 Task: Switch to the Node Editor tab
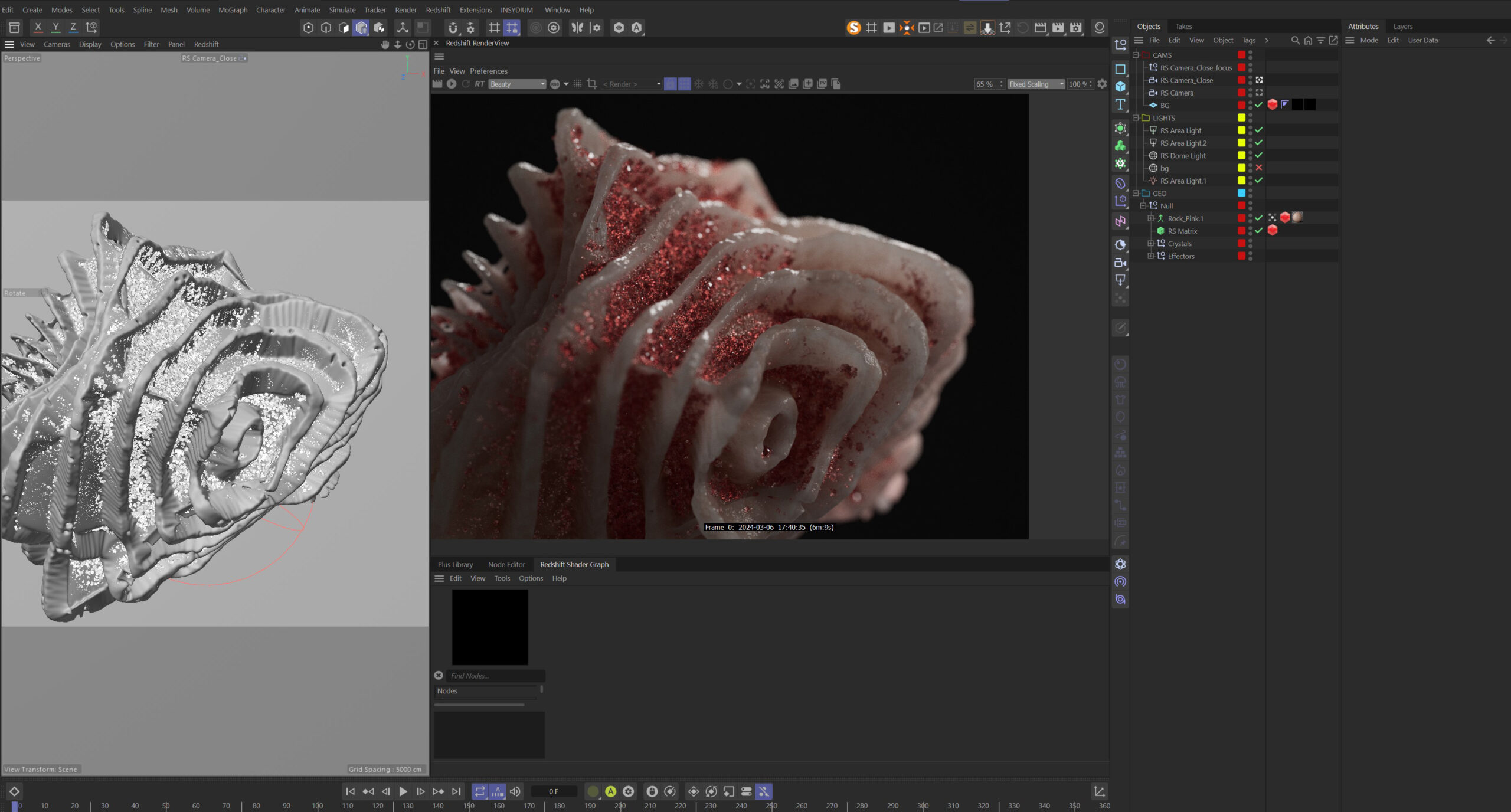coord(506,564)
